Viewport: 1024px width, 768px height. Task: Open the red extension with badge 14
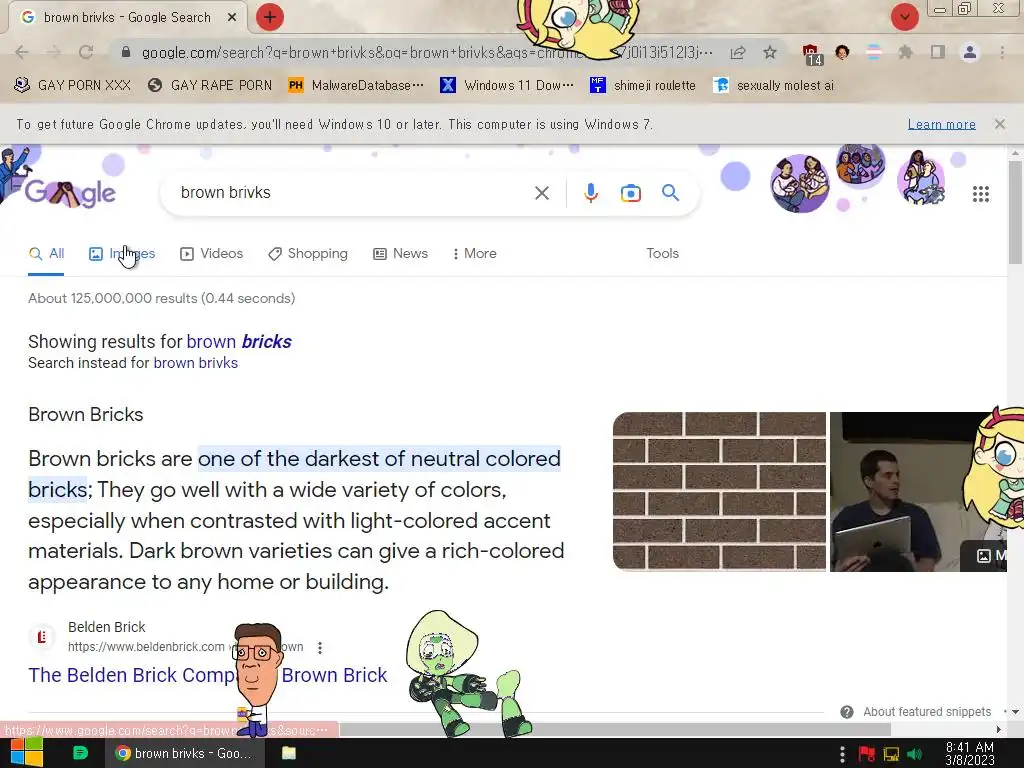(x=811, y=54)
